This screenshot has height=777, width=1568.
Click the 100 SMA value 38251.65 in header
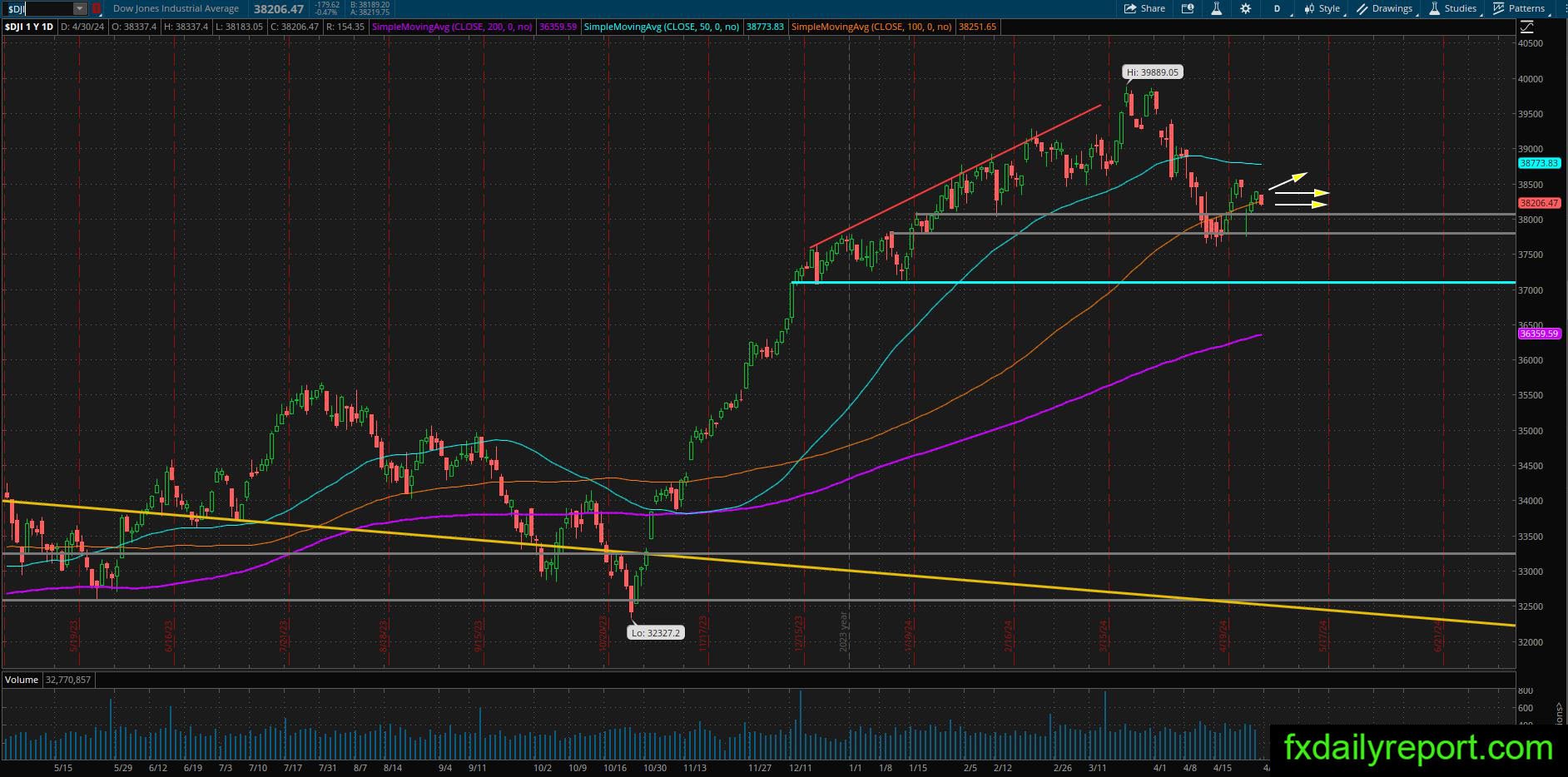point(978,27)
